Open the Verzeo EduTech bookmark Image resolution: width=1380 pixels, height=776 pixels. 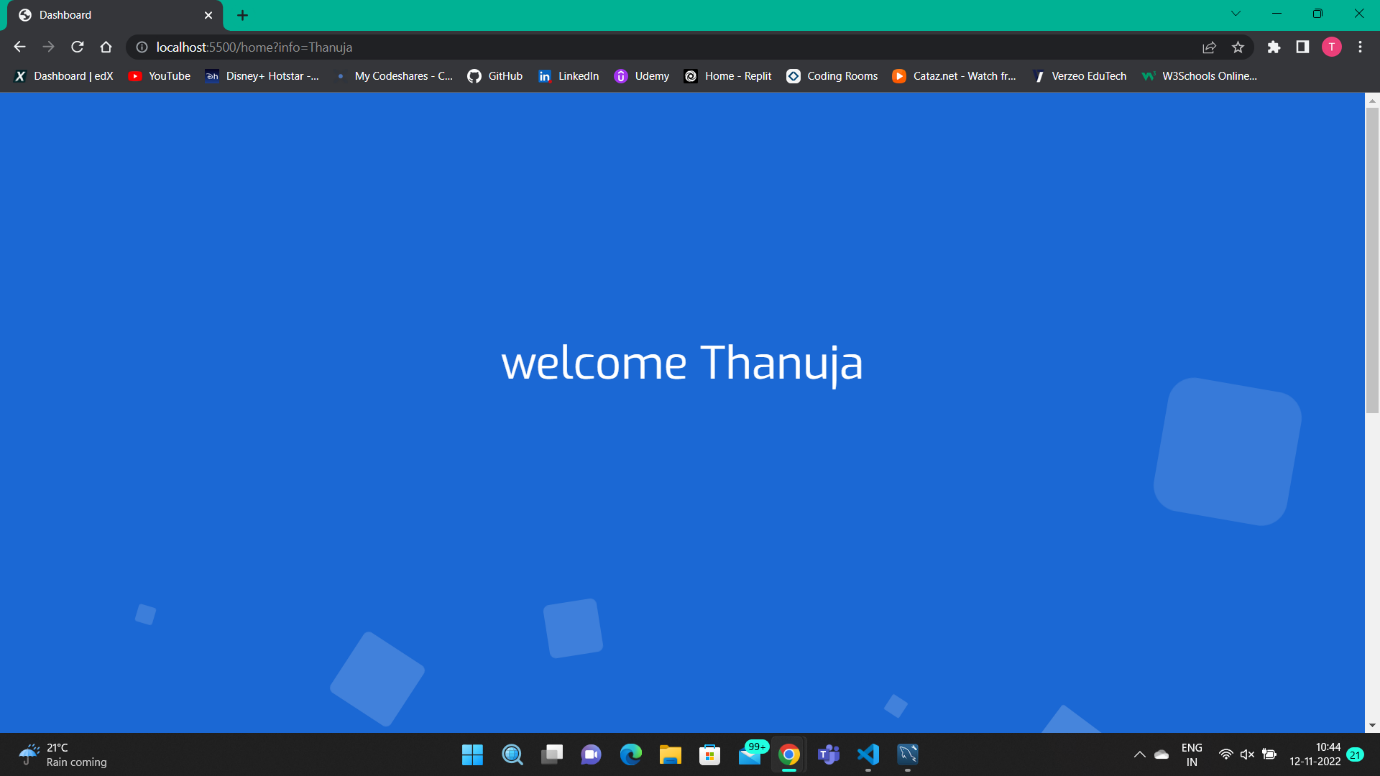1079,76
